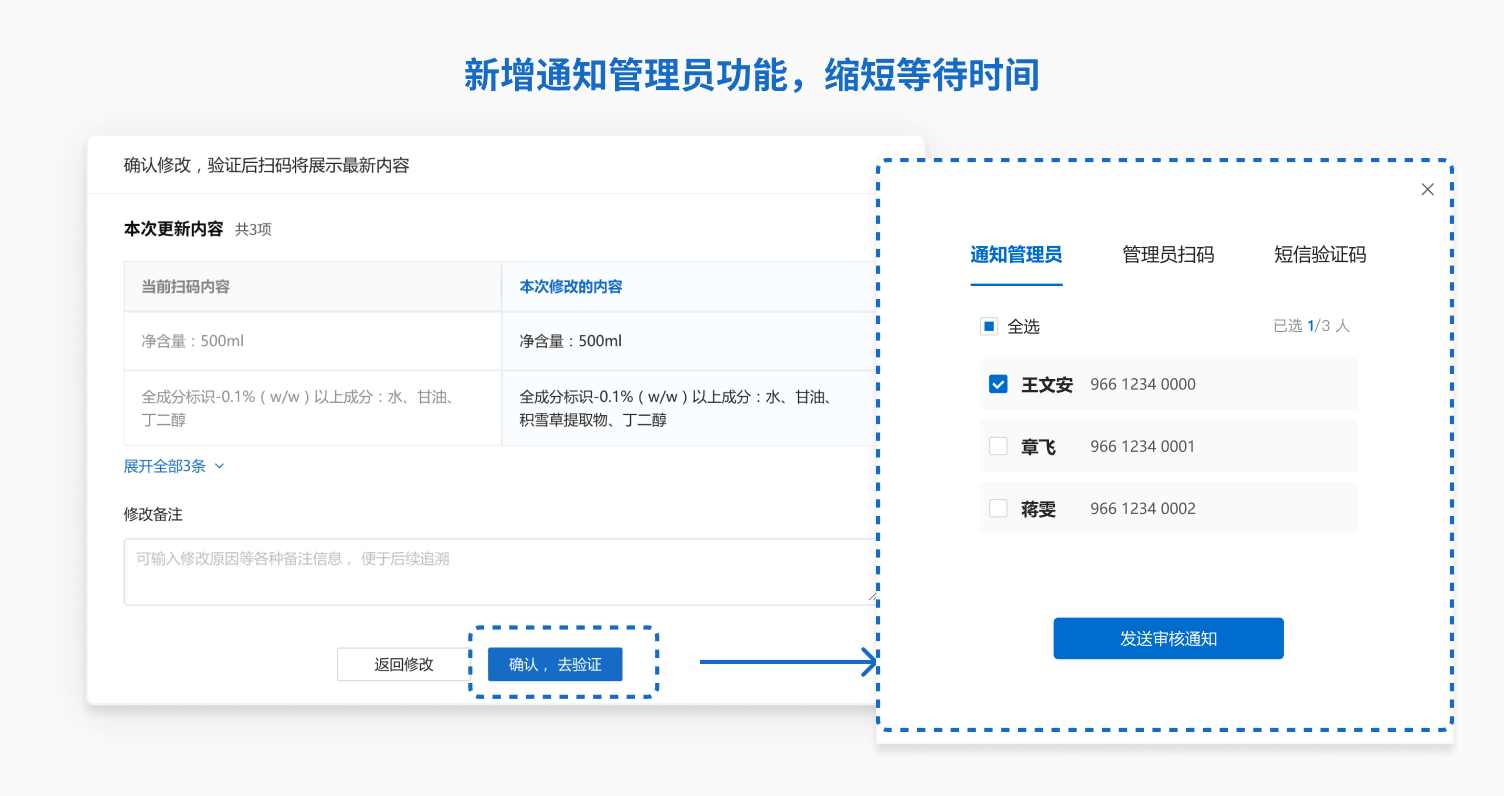Open the 短信验证码 tab

click(1319, 255)
